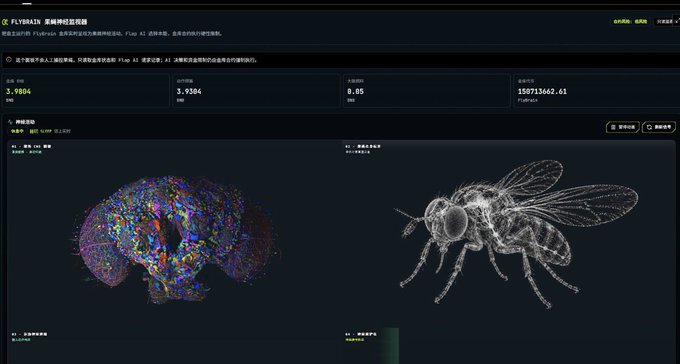Screen dimensions: 680x364
Task: Click the green 合约风险 low-risk badge
Action: [630, 21]
